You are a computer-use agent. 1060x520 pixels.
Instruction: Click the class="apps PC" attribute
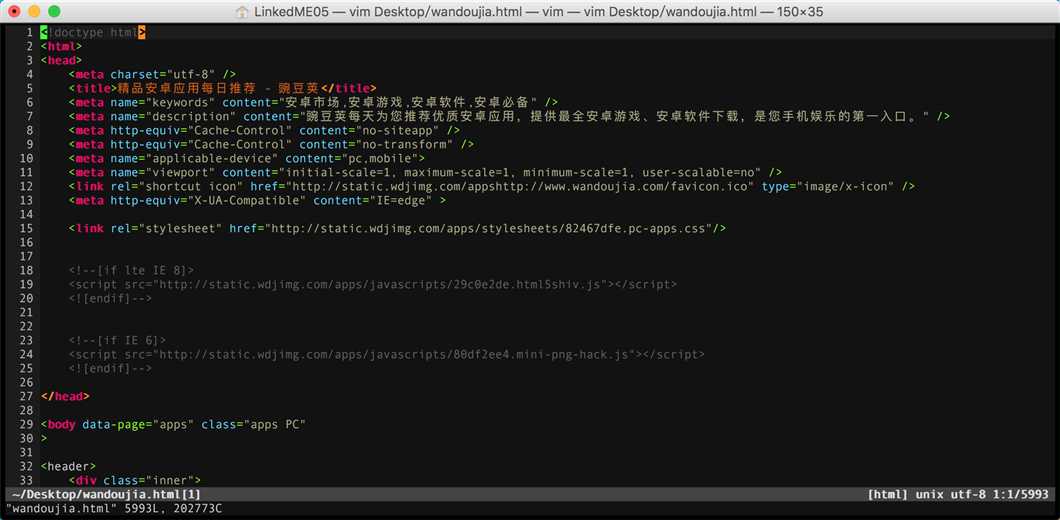point(254,425)
